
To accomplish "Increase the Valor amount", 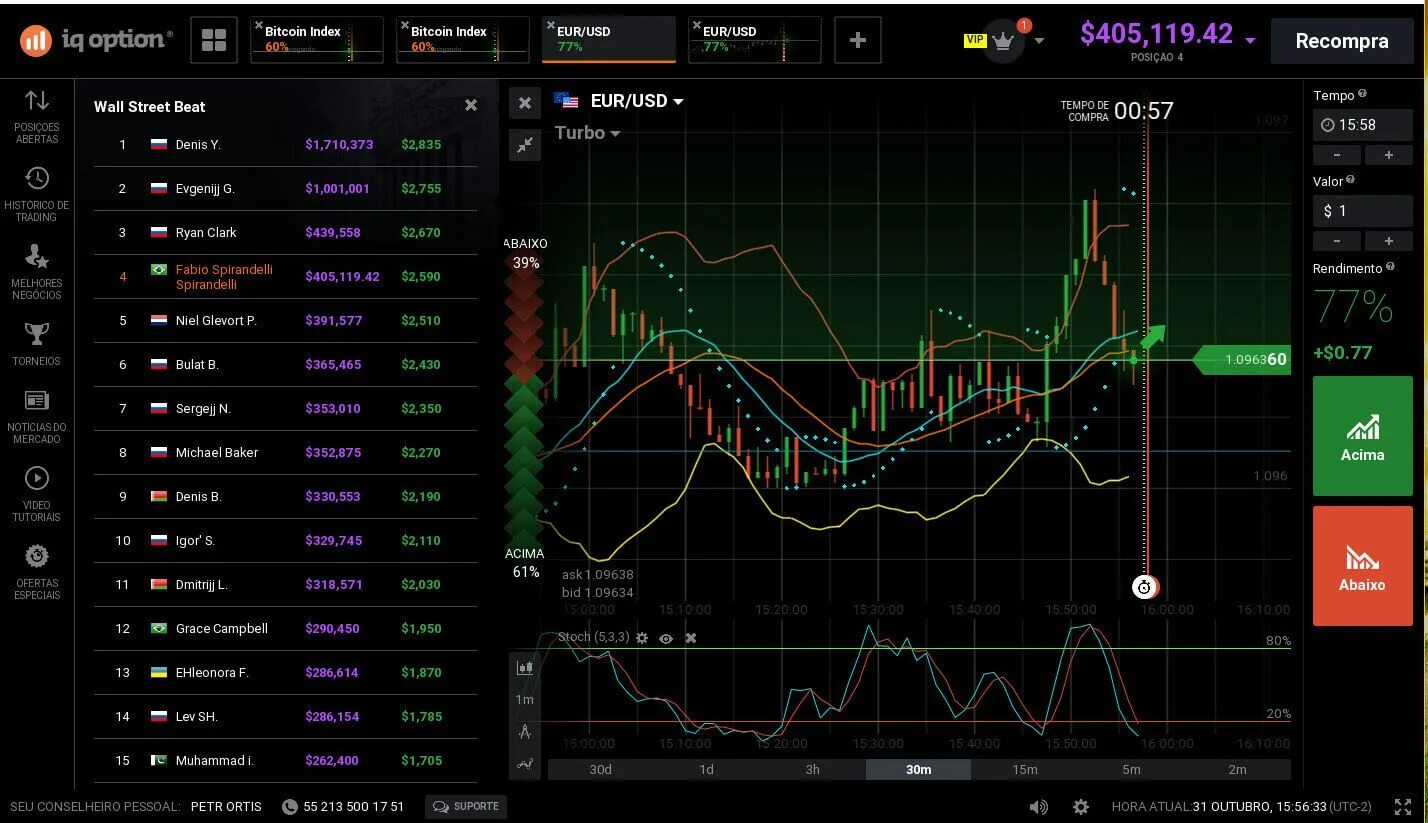I will [1389, 241].
